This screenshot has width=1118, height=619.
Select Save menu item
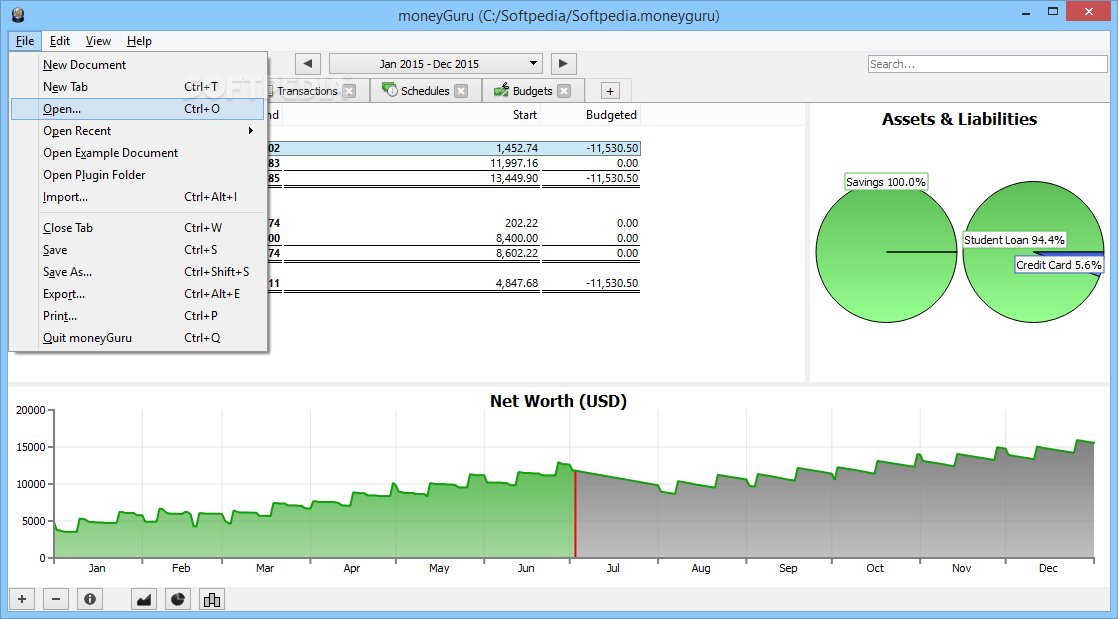(x=139, y=250)
